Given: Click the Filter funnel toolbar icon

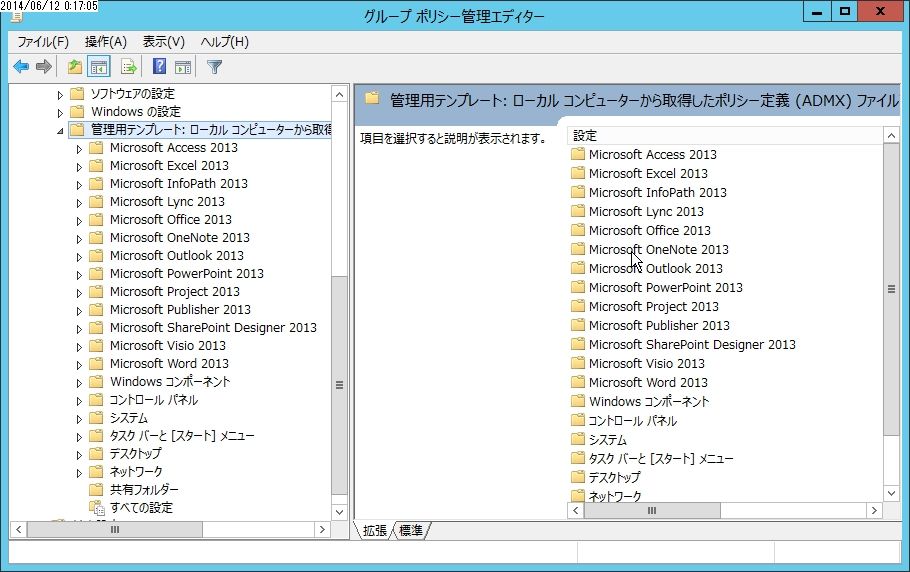Looking at the screenshot, I should click(214, 67).
